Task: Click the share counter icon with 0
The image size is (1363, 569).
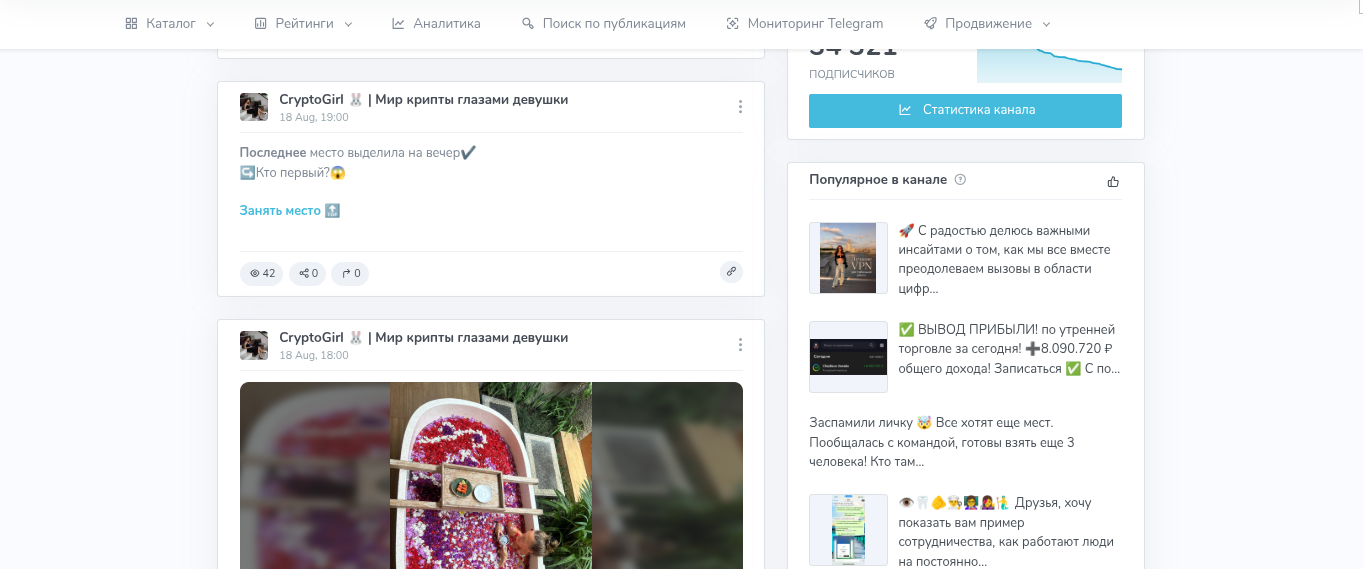Action: coord(308,273)
